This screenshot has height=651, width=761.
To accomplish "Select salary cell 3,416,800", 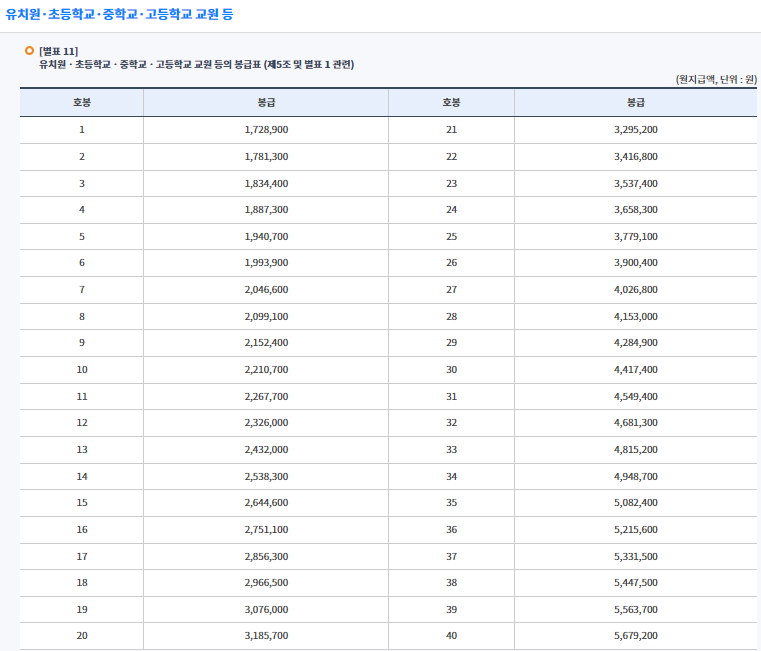I will (635, 157).
